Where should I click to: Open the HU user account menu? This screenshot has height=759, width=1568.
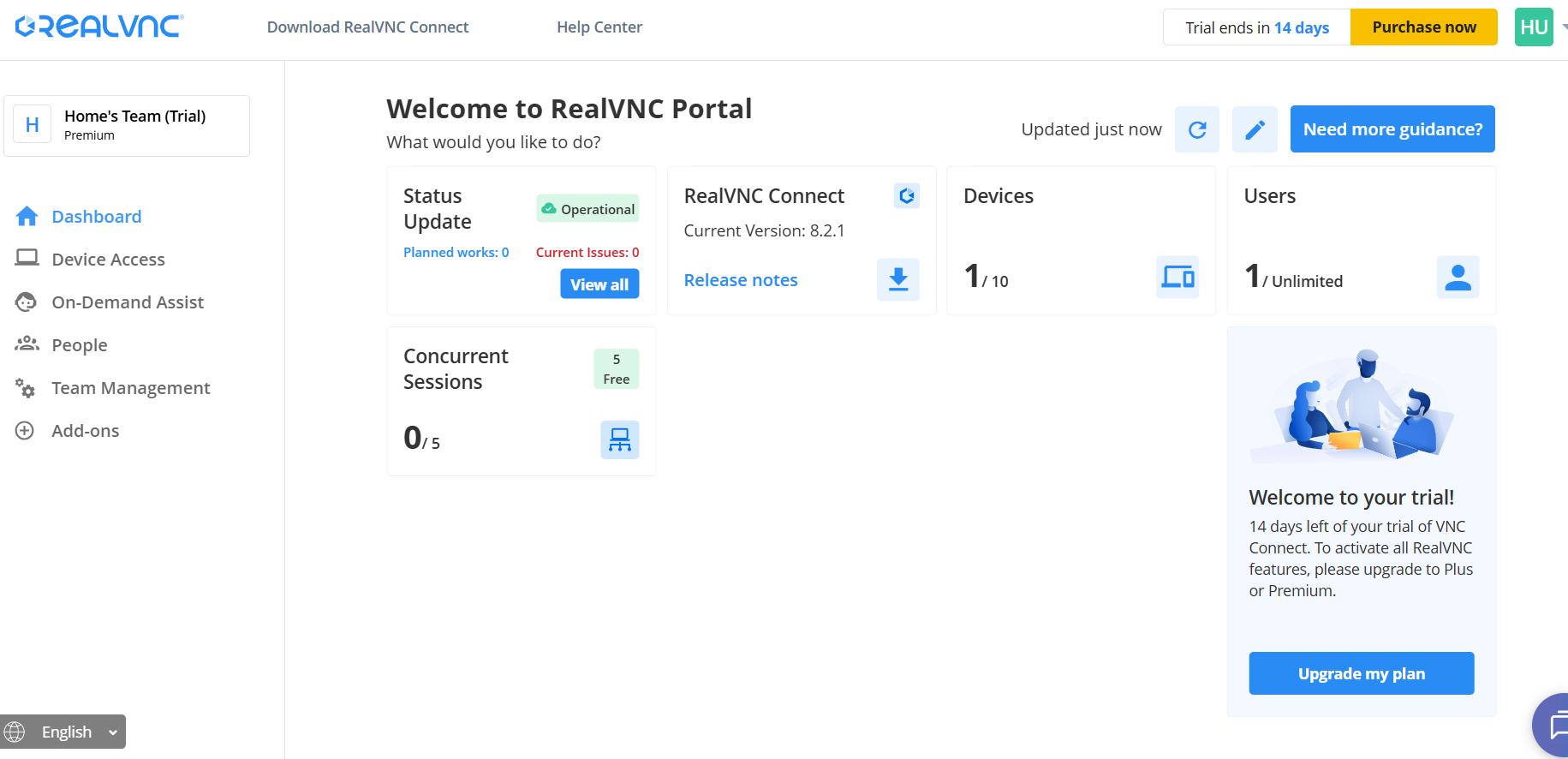1534,27
